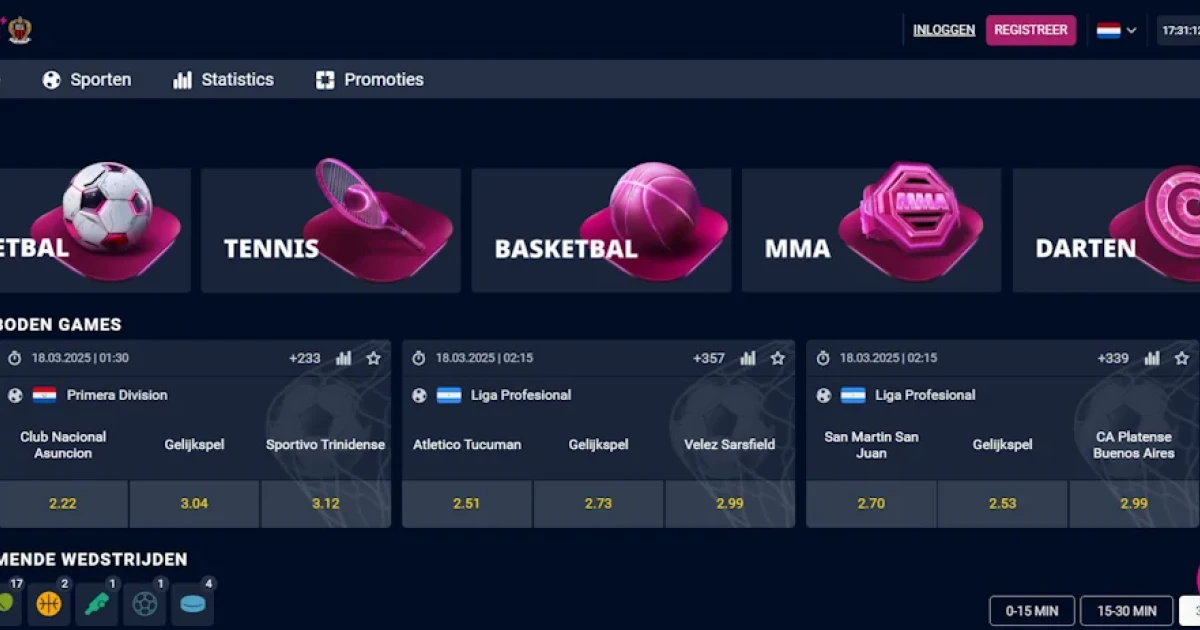Open the MMA betting section
1200x630 pixels.
870,230
